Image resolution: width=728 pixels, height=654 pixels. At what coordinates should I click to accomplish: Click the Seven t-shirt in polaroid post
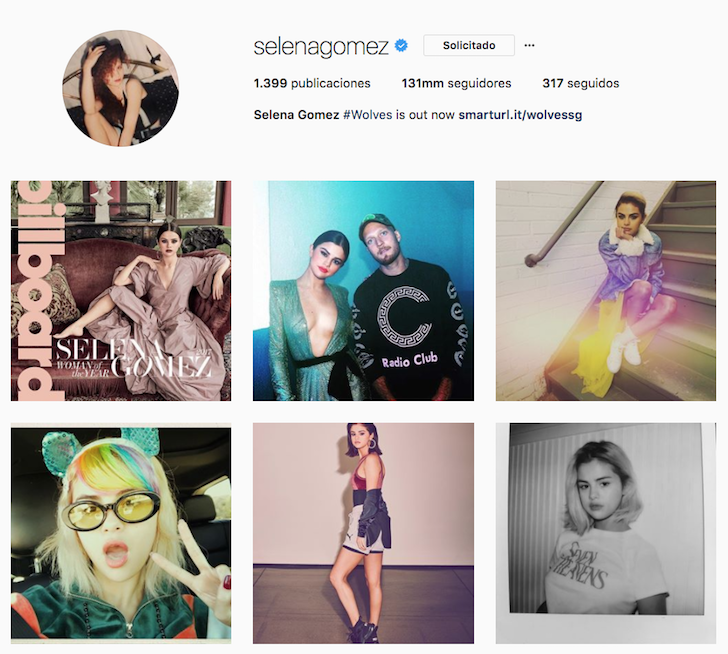pos(604,573)
